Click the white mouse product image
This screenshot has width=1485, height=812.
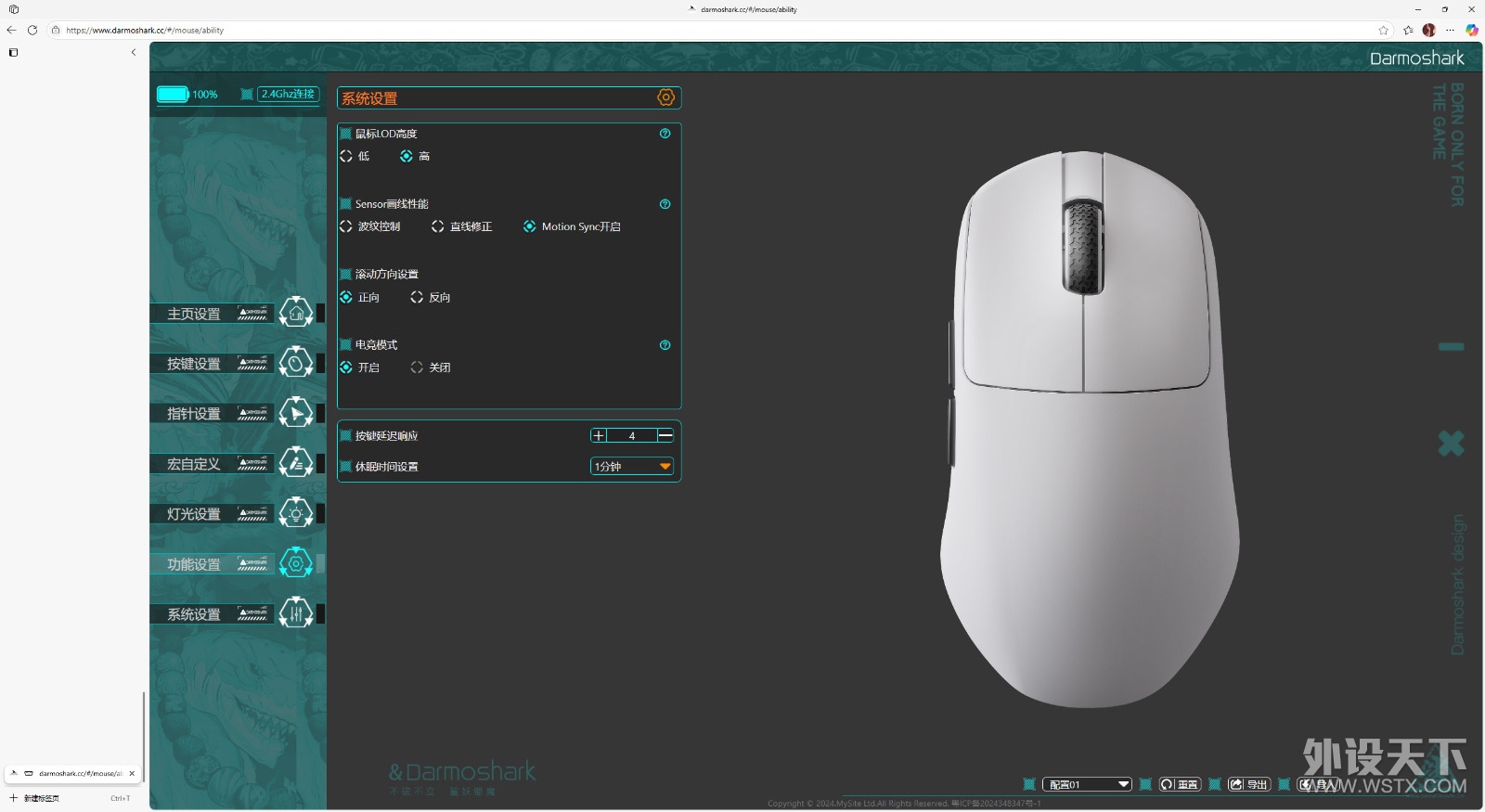point(1091,429)
